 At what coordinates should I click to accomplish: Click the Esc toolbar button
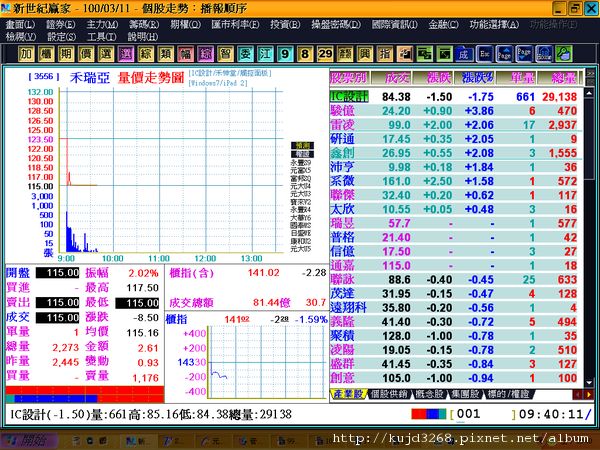(x=484, y=54)
